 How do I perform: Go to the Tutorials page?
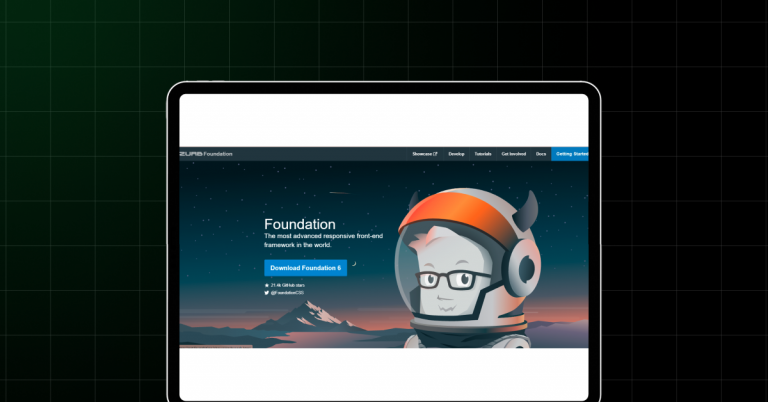(x=483, y=154)
